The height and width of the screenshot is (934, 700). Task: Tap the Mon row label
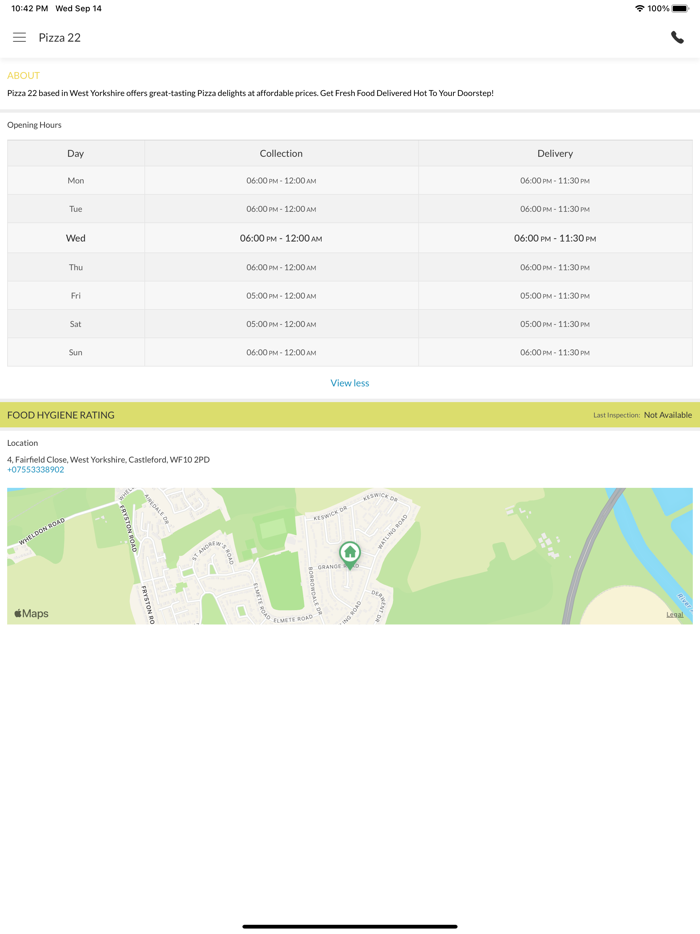[76, 180]
